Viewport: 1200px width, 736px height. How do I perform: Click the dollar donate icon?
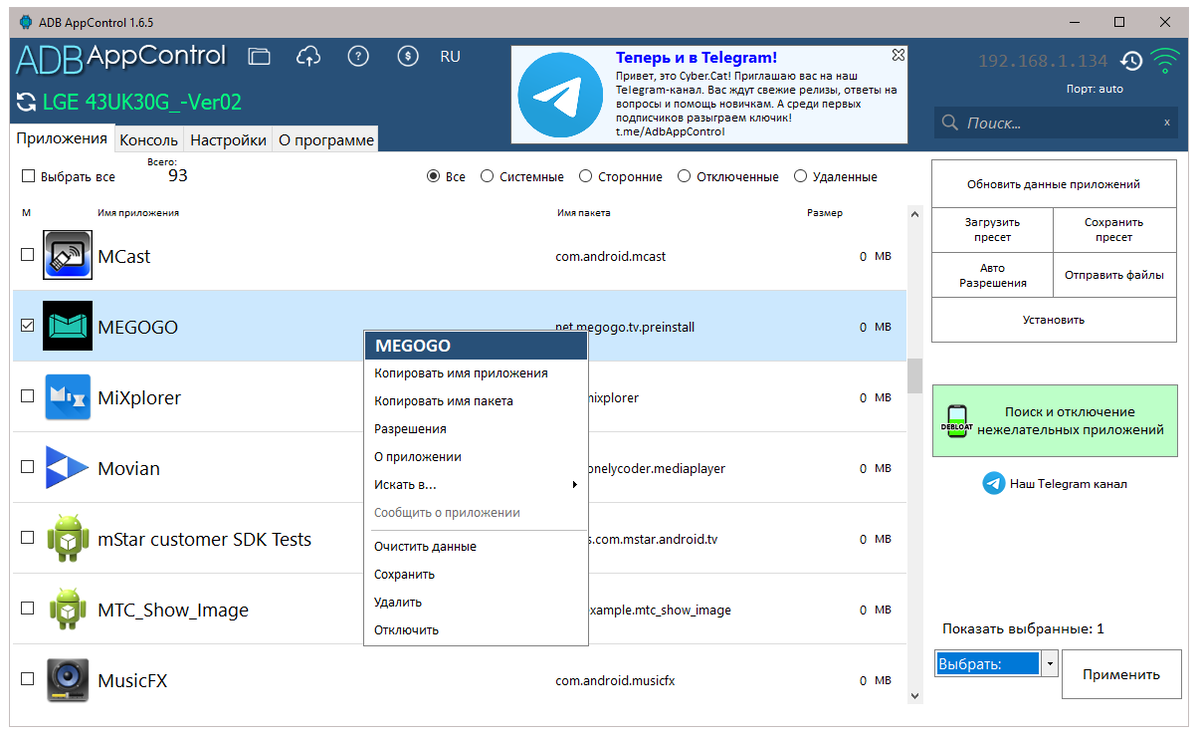407,57
